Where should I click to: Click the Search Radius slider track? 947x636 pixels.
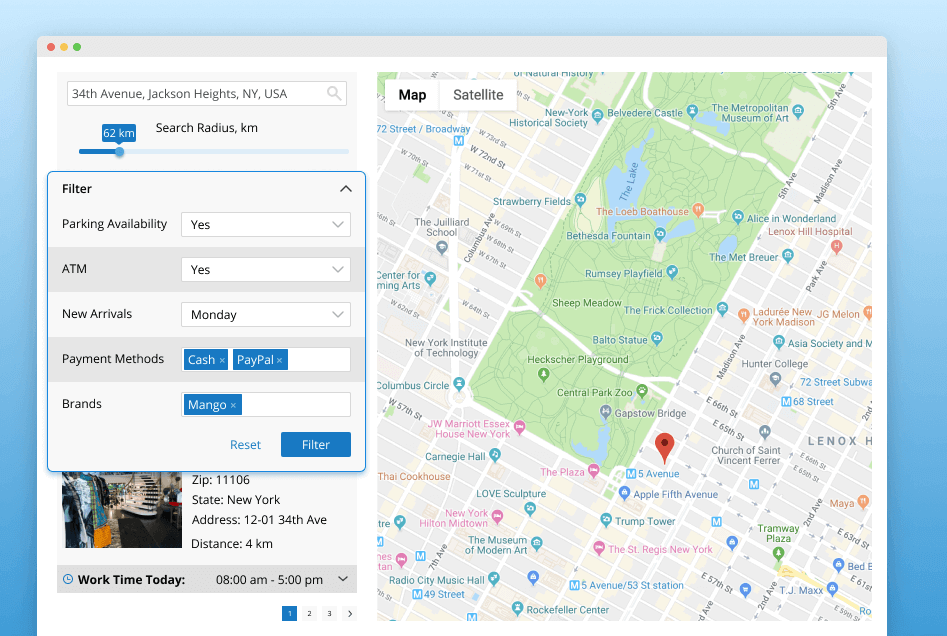pyautogui.click(x=214, y=152)
